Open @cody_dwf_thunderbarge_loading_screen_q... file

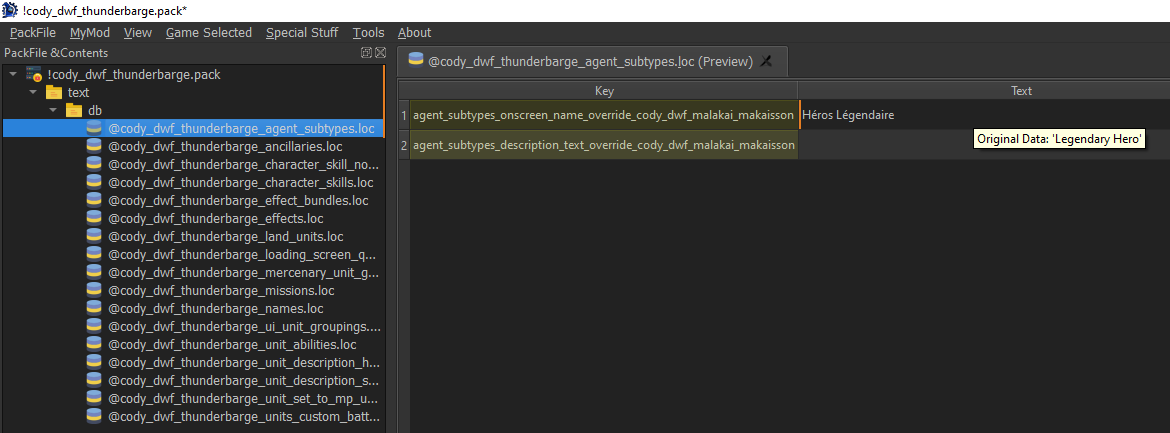click(244, 255)
